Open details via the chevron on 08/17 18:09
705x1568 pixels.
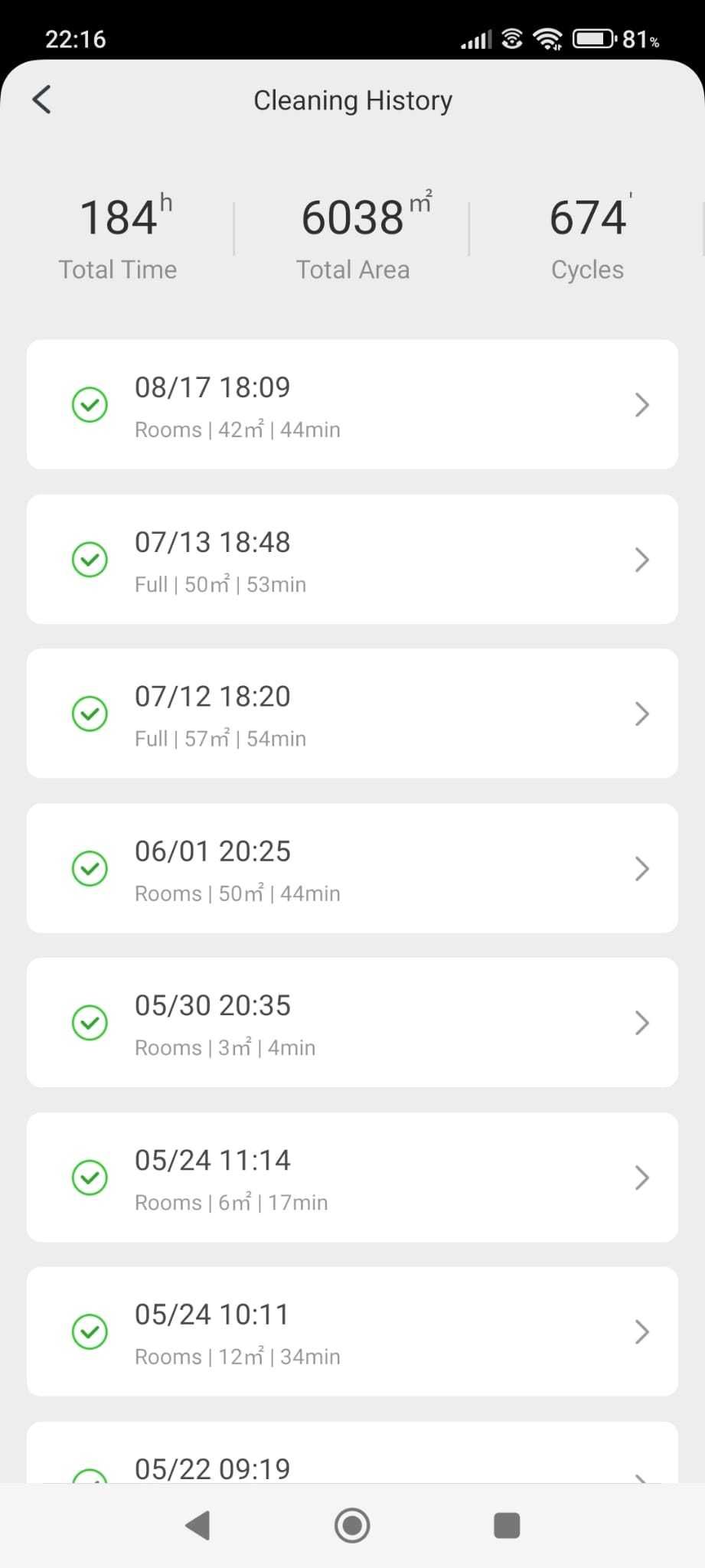click(x=642, y=405)
